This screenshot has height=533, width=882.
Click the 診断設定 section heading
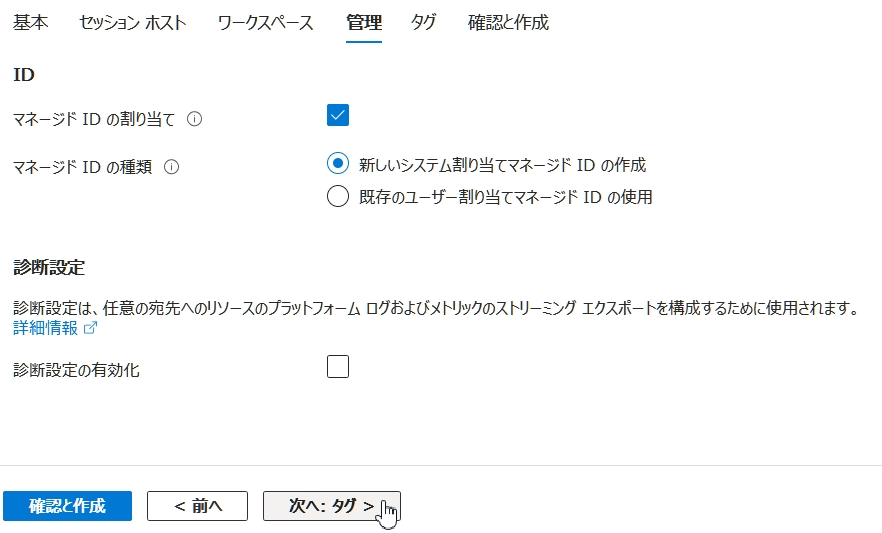[x=49, y=267]
